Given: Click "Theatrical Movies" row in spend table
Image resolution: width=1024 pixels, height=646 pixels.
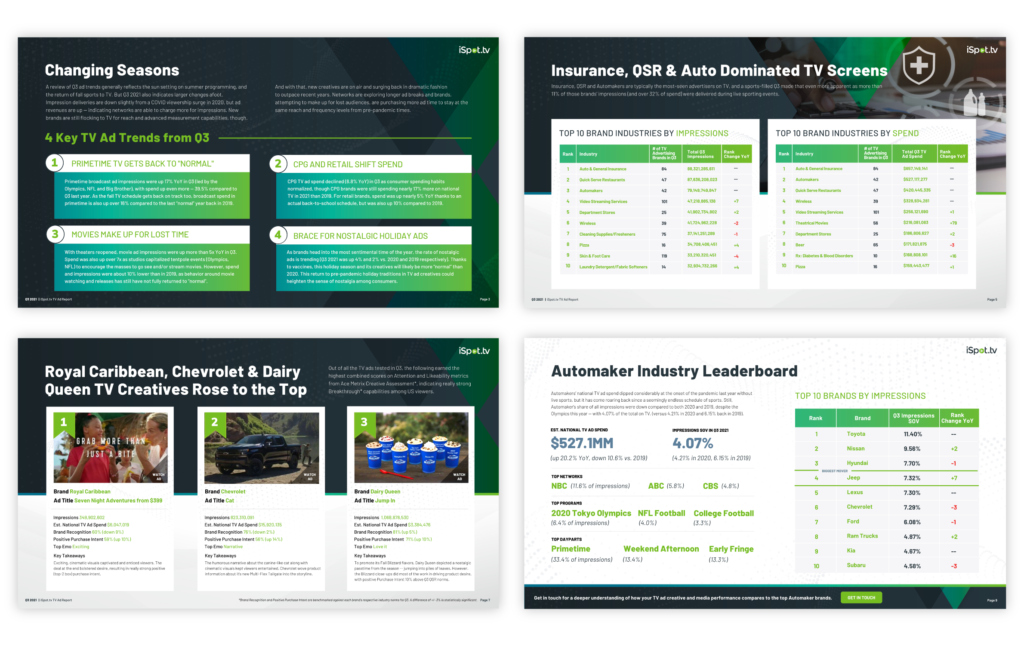Looking at the screenshot, I should pyautogui.click(x=871, y=223).
